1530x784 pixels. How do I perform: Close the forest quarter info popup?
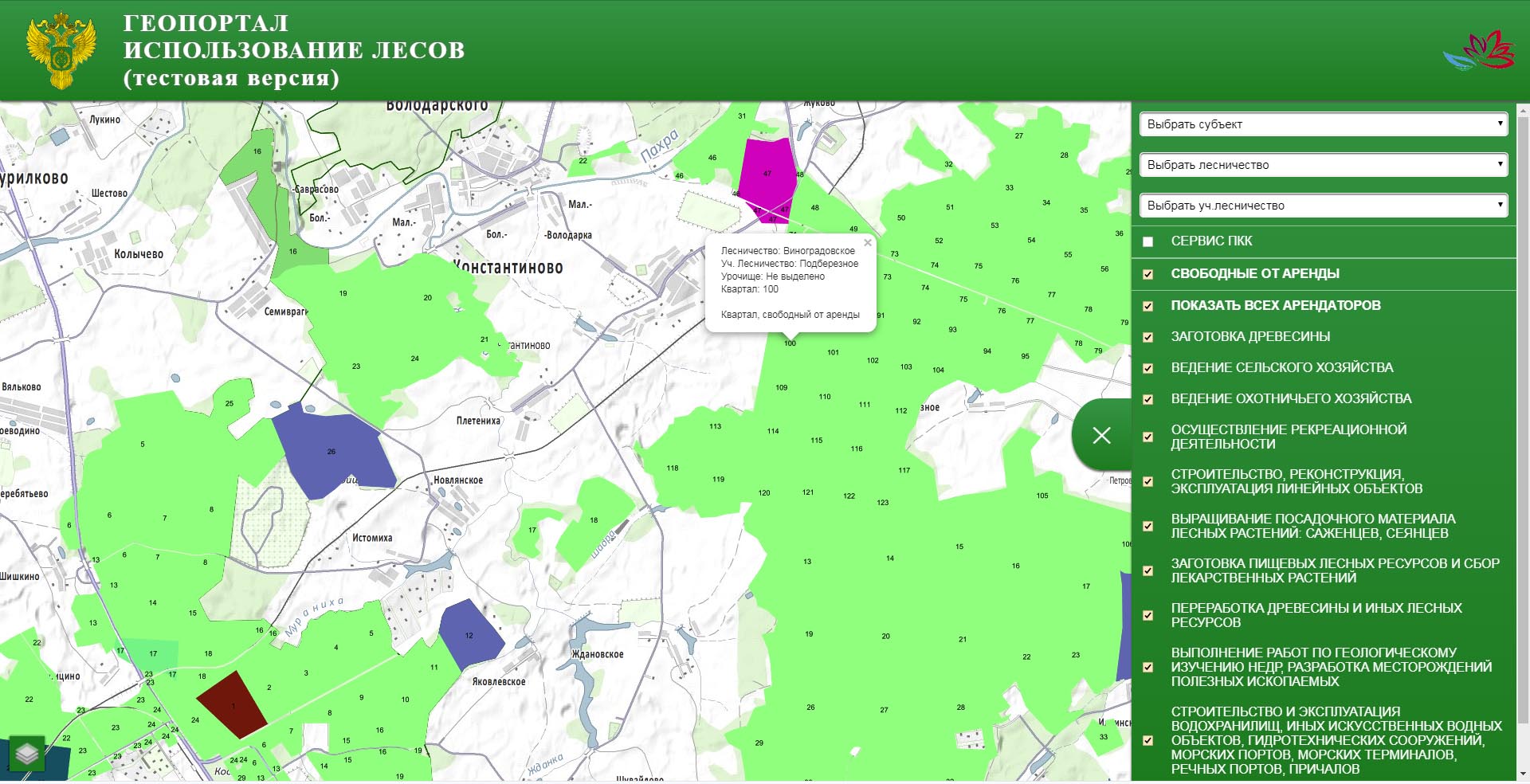pyautogui.click(x=868, y=243)
